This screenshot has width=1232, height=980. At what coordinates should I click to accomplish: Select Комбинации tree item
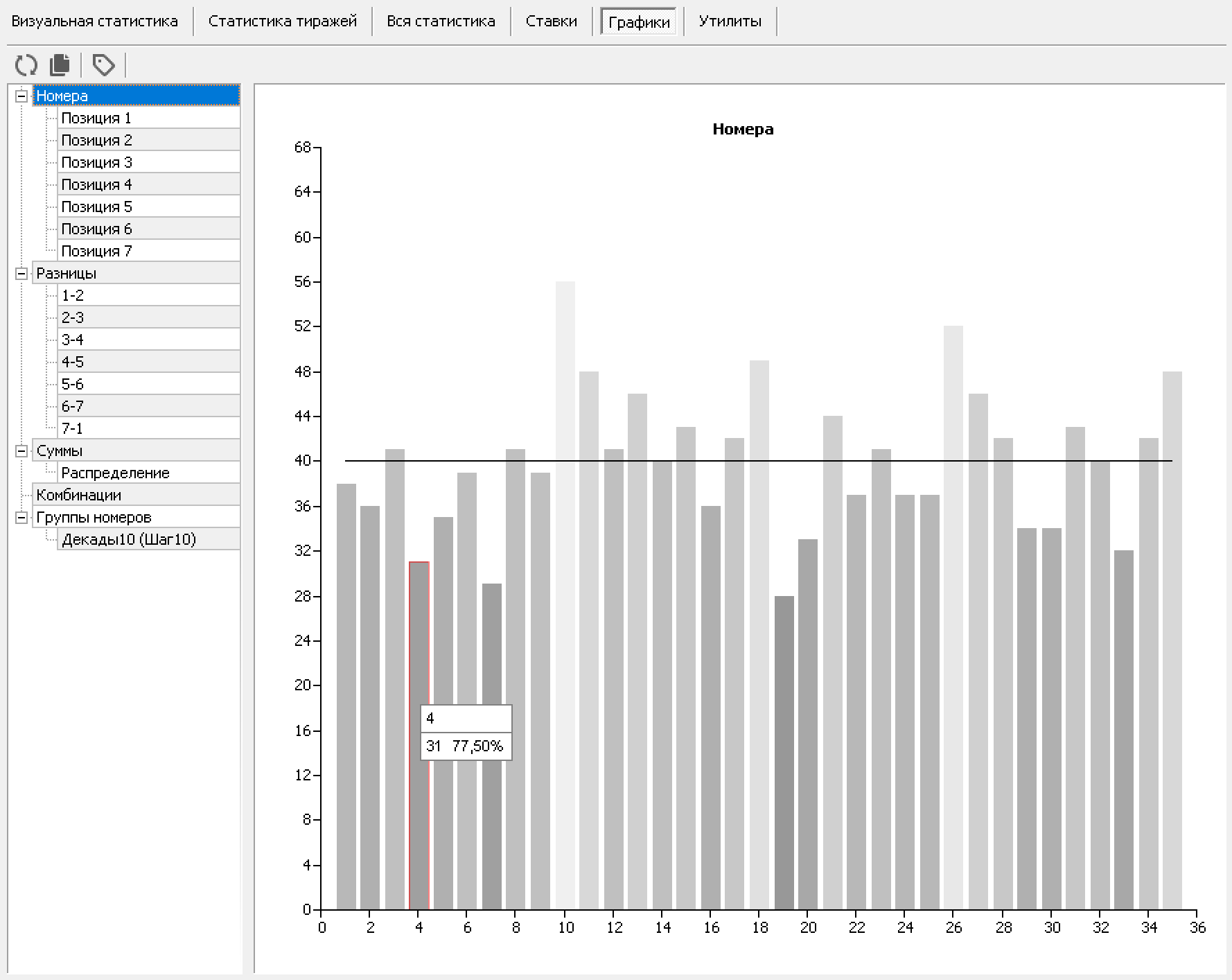pos(137,495)
